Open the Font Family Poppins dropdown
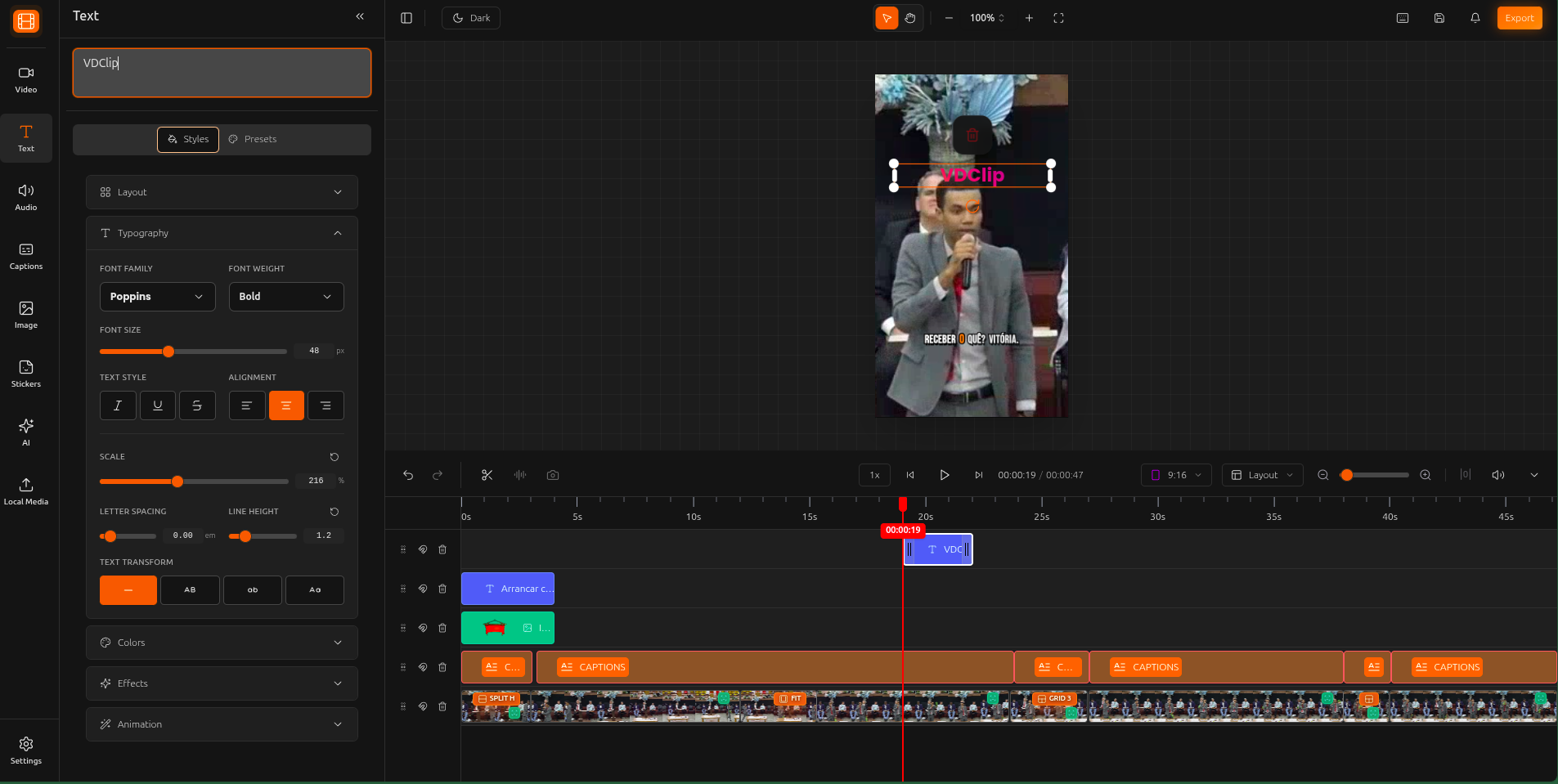The image size is (1558, 784). click(x=157, y=297)
